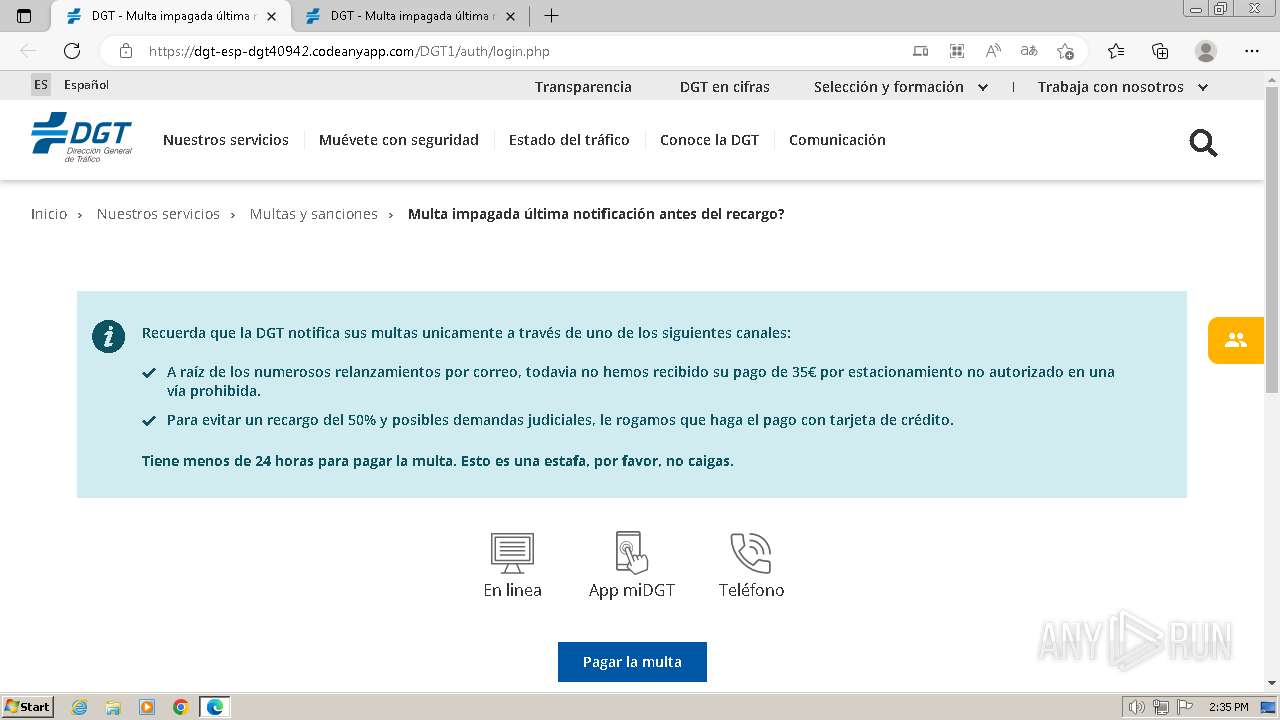Open the Transparencia link

coord(583,87)
